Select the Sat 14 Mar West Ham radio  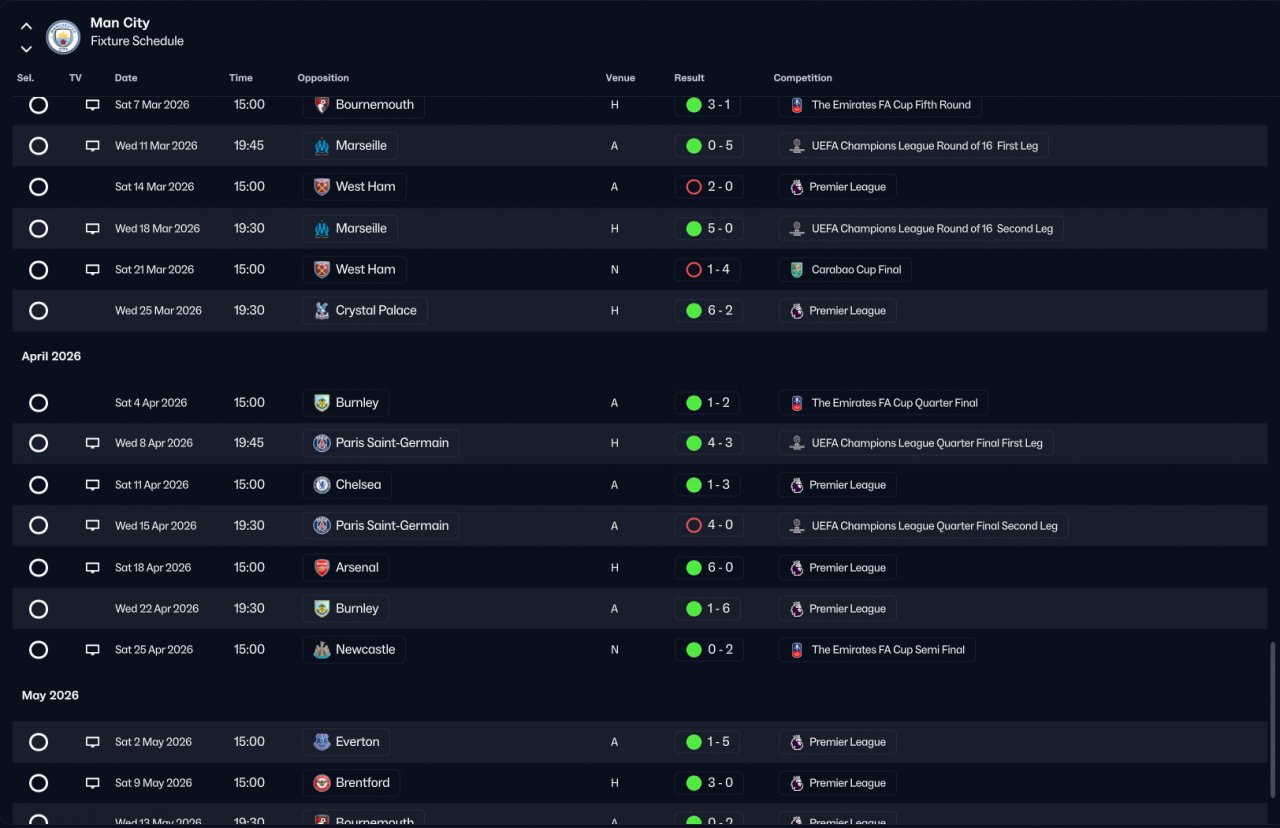[x=38, y=187]
